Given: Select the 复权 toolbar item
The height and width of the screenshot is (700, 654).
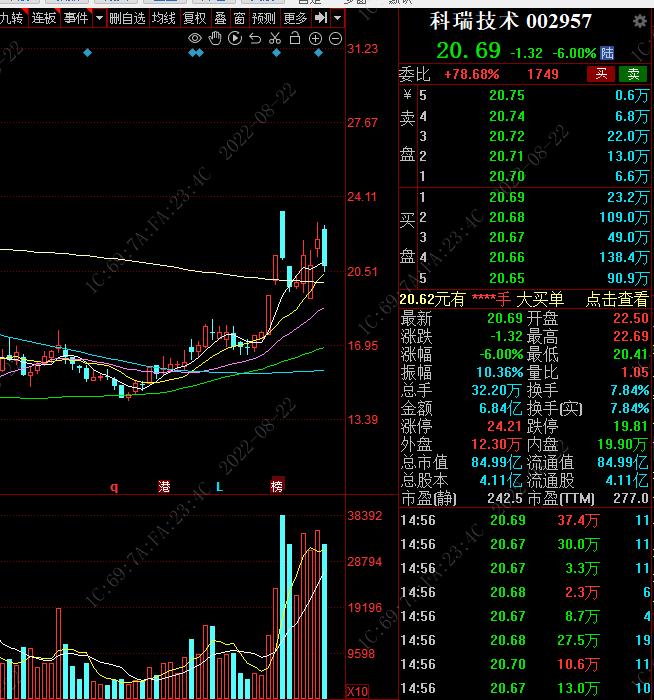Looking at the screenshot, I should (x=195, y=18).
